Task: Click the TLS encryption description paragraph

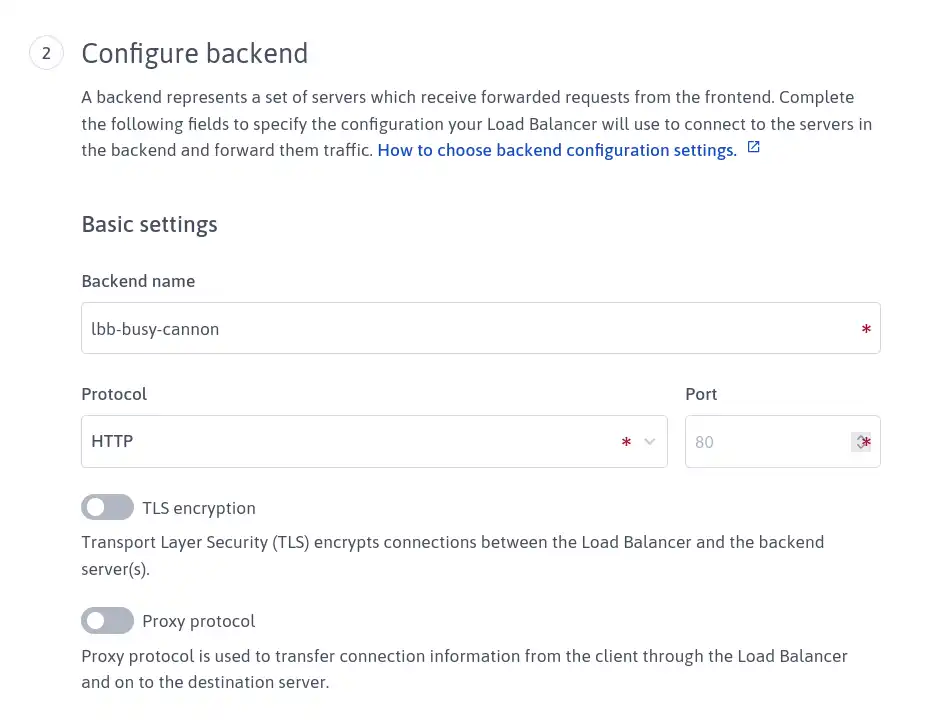Action: [x=453, y=556]
